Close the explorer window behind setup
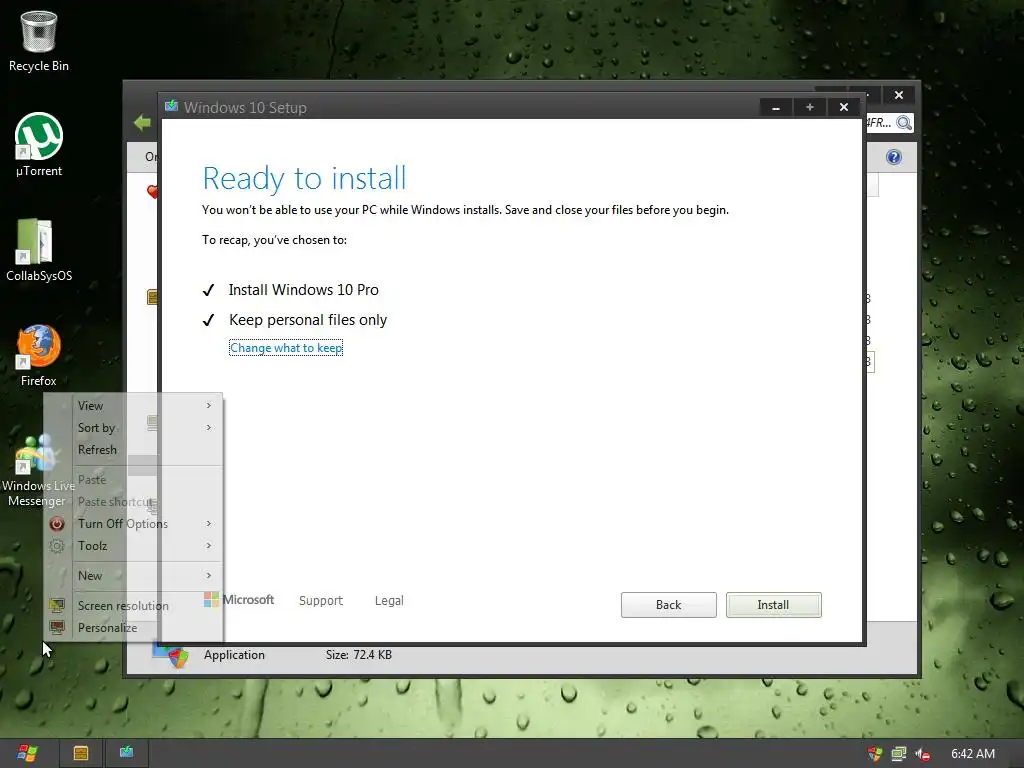This screenshot has width=1024, height=768. point(899,95)
